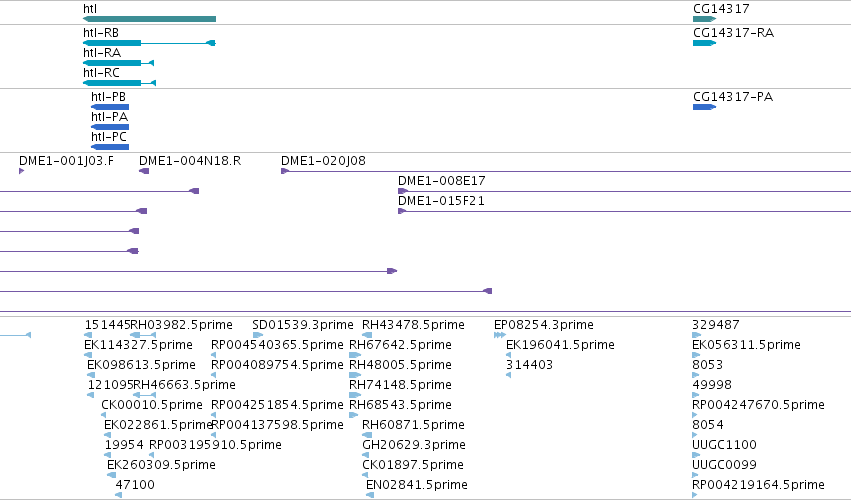
Task: Click the 49998 feature label
Action: point(712,385)
